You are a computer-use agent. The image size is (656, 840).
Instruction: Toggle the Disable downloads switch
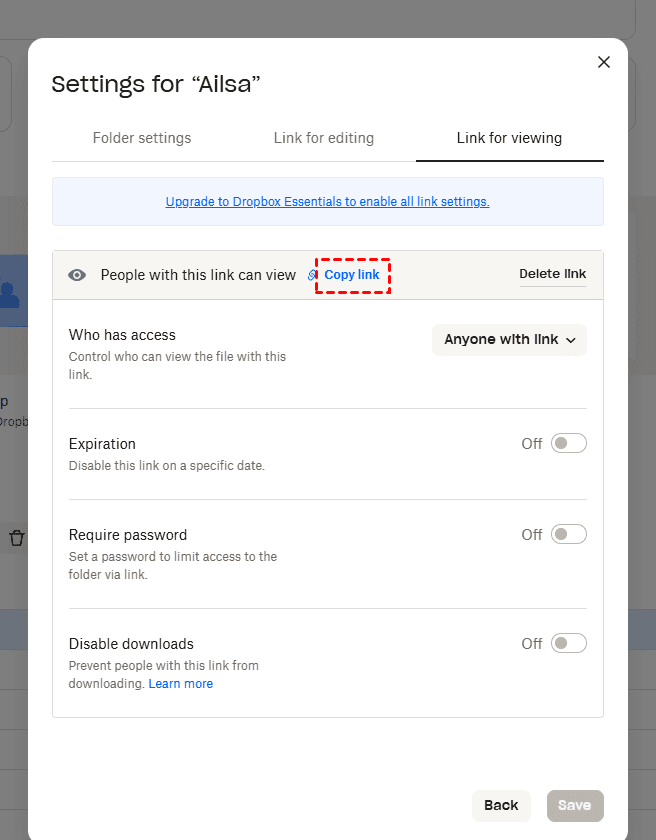click(568, 644)
